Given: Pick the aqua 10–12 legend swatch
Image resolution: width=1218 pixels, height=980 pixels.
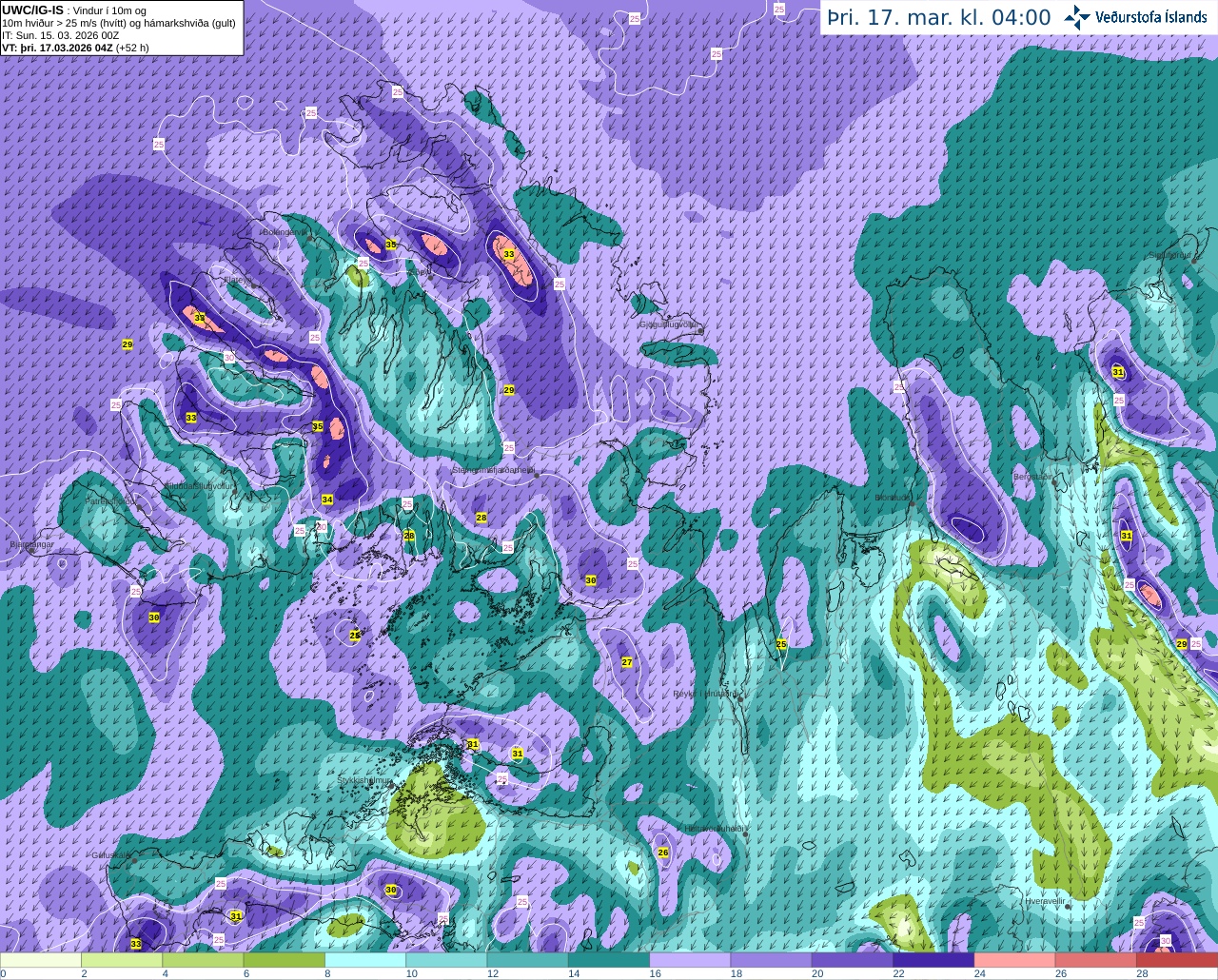Looking at the screenshot, I should click(x=447, y=960).
